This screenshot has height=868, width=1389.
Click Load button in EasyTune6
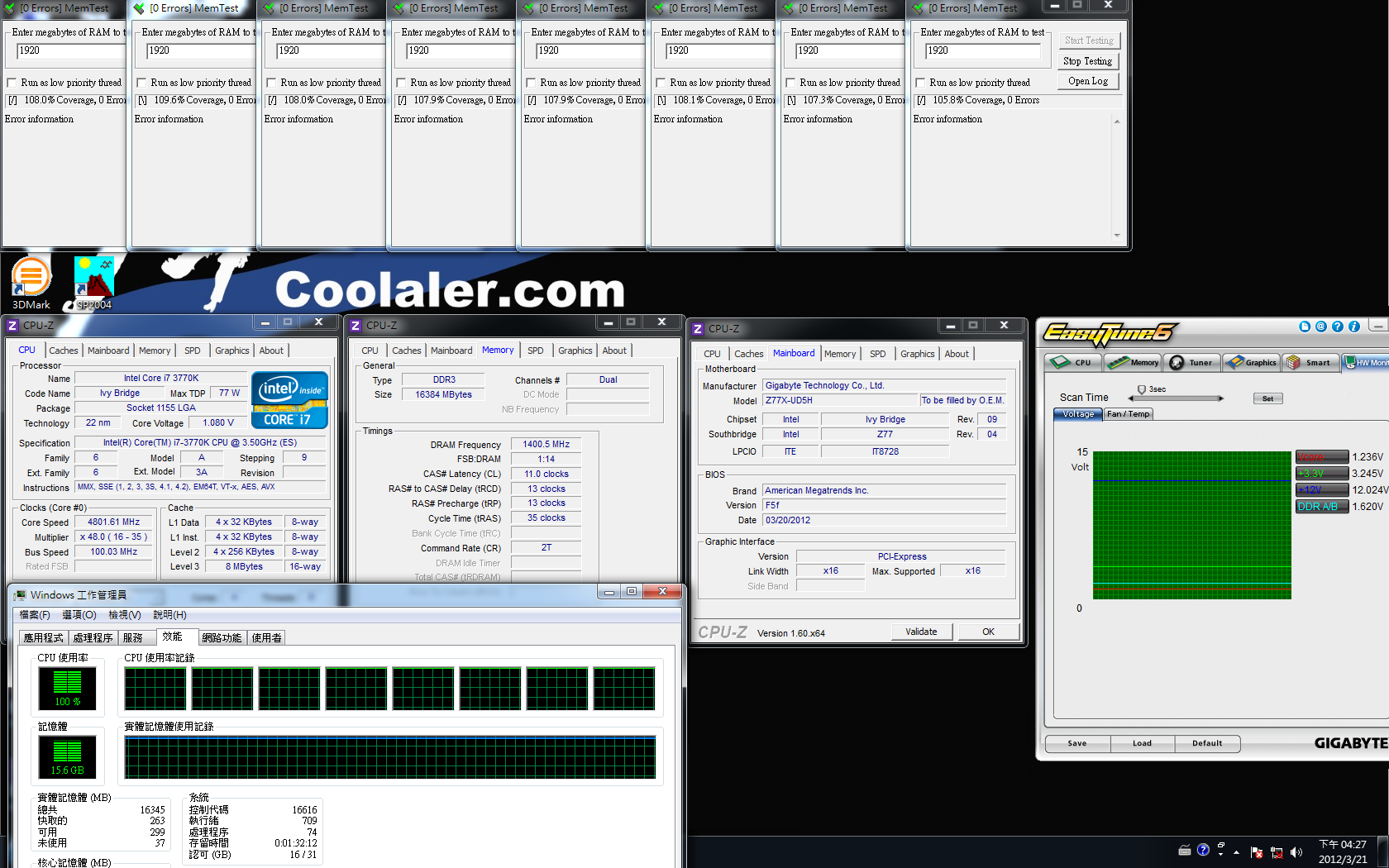coord(1142,743)
